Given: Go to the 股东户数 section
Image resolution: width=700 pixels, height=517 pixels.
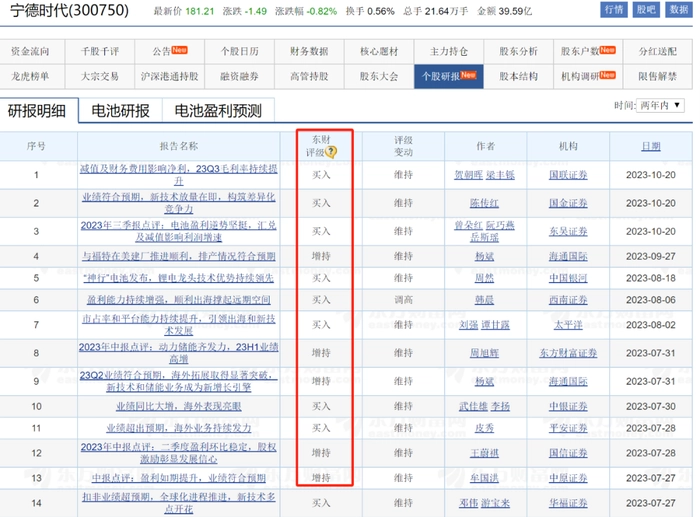Looking at the screenshot, I should point(585,50).
